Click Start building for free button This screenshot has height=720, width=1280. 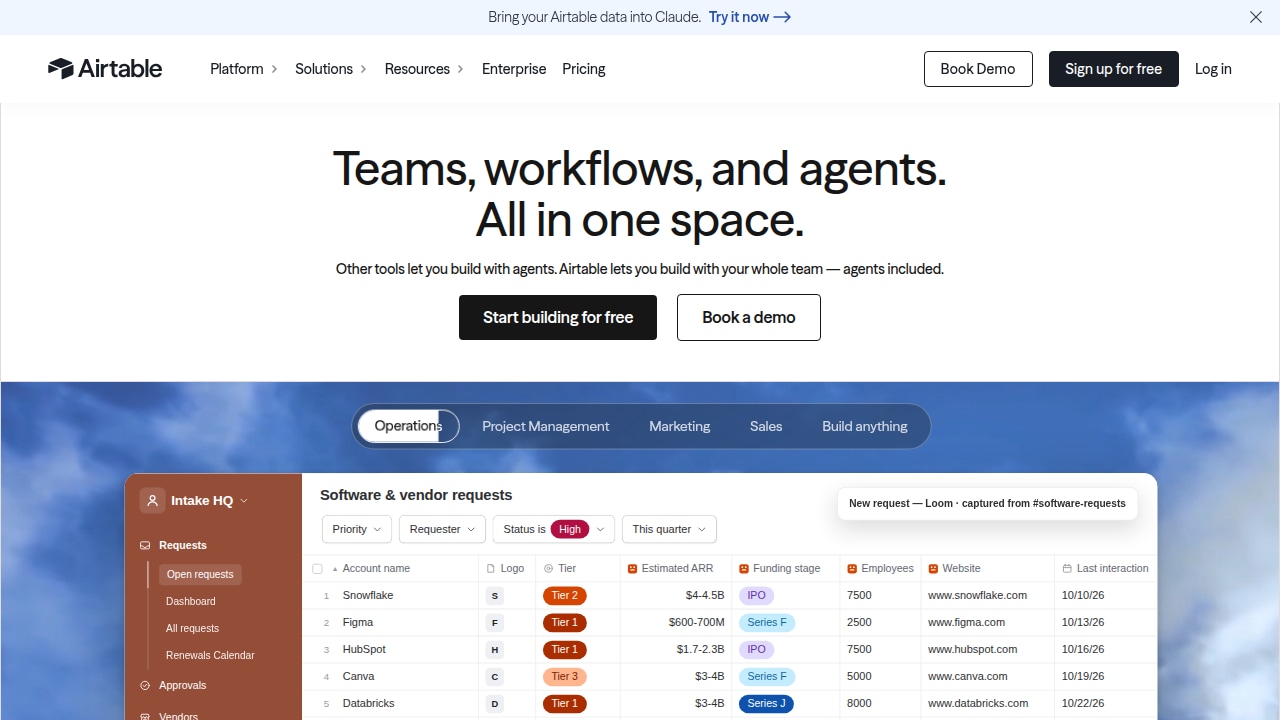click(x=558, y=317)
